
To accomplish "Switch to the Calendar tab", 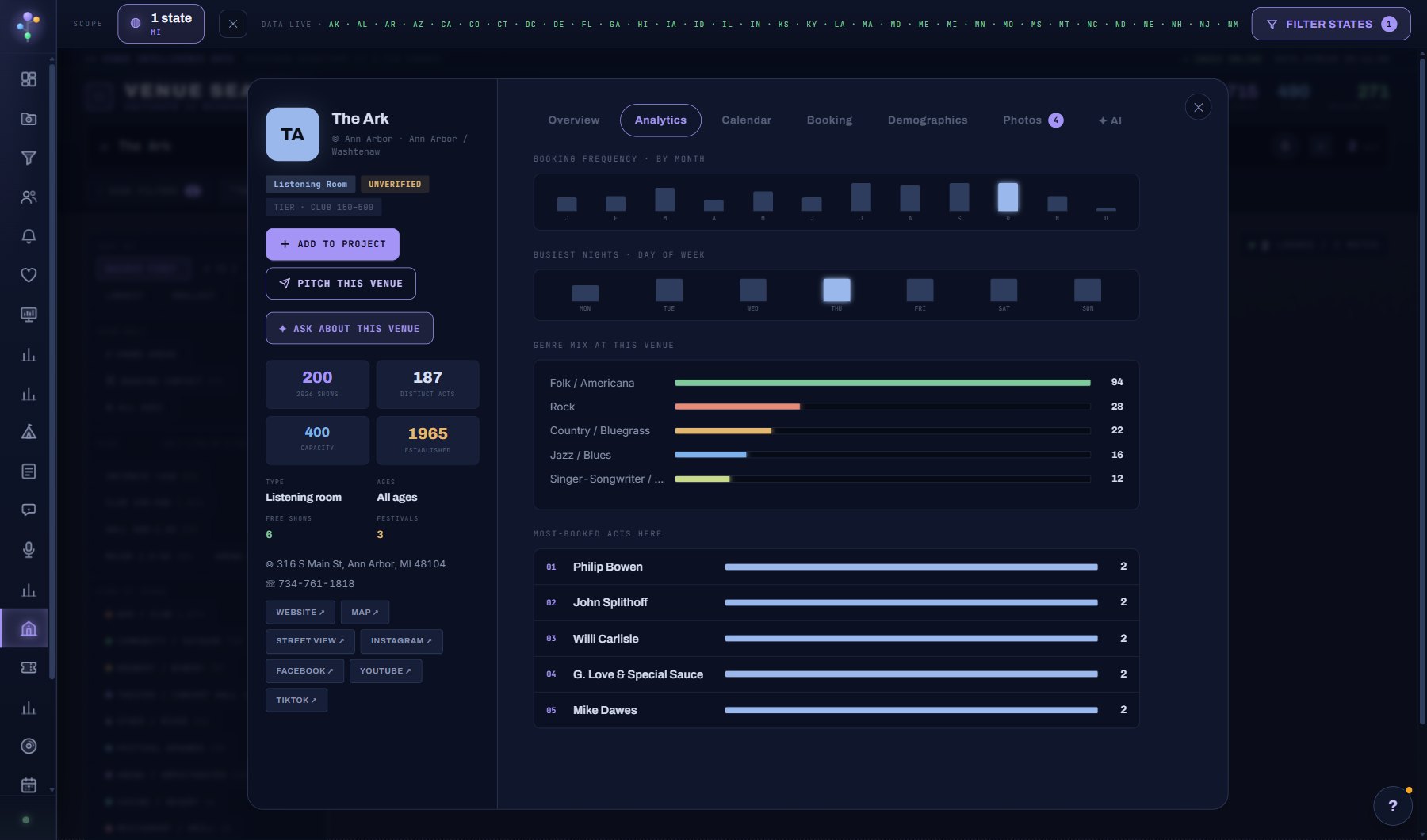I will (x=746, y=120).
